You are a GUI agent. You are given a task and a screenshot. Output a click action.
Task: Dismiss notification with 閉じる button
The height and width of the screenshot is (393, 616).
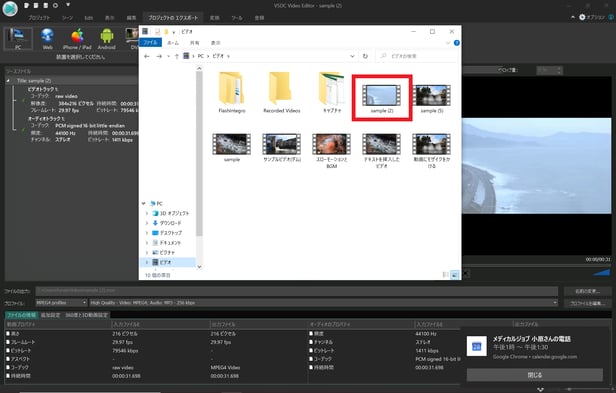(535, 375)
